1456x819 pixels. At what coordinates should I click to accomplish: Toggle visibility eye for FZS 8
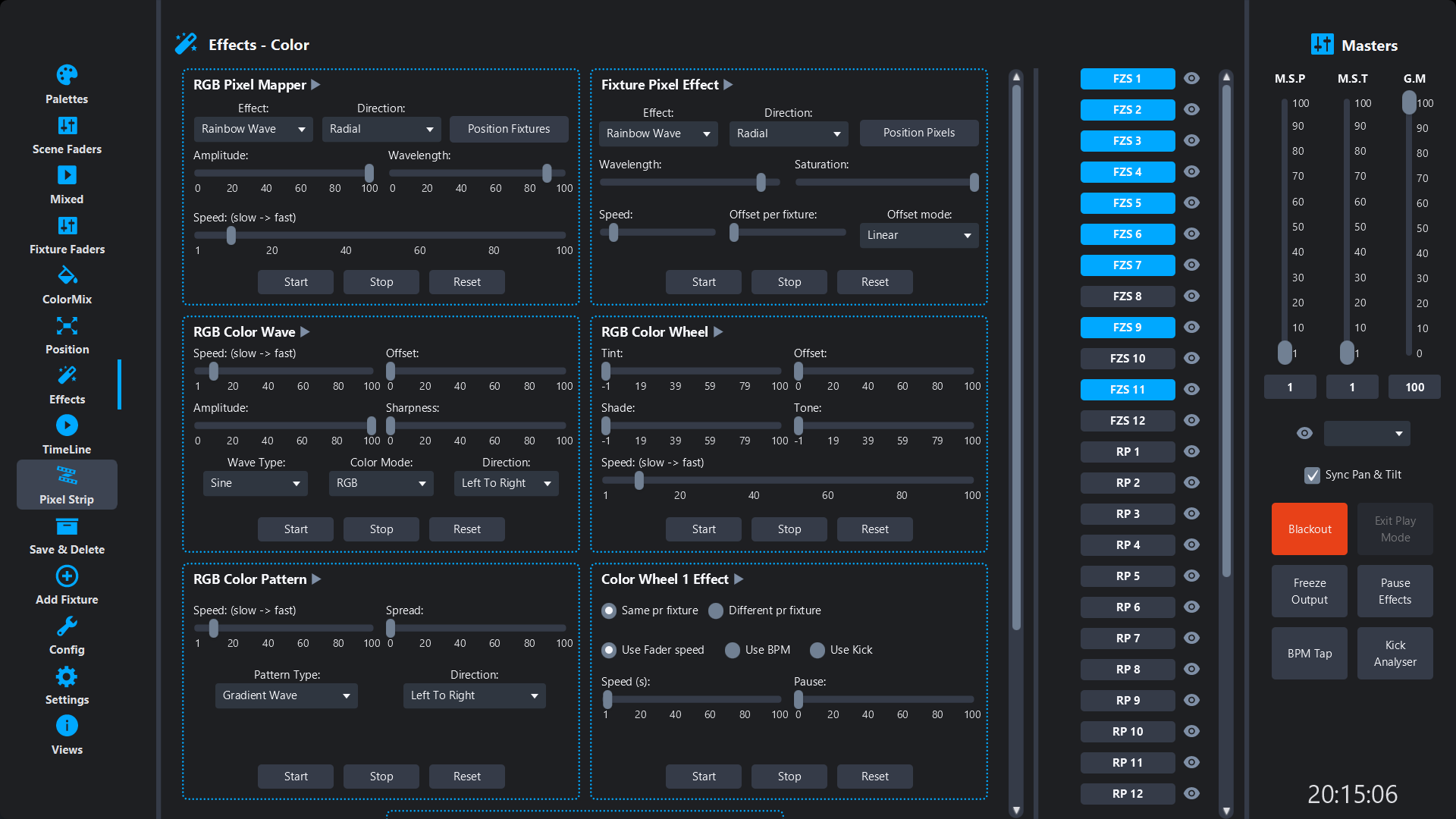coord(1191,297)
